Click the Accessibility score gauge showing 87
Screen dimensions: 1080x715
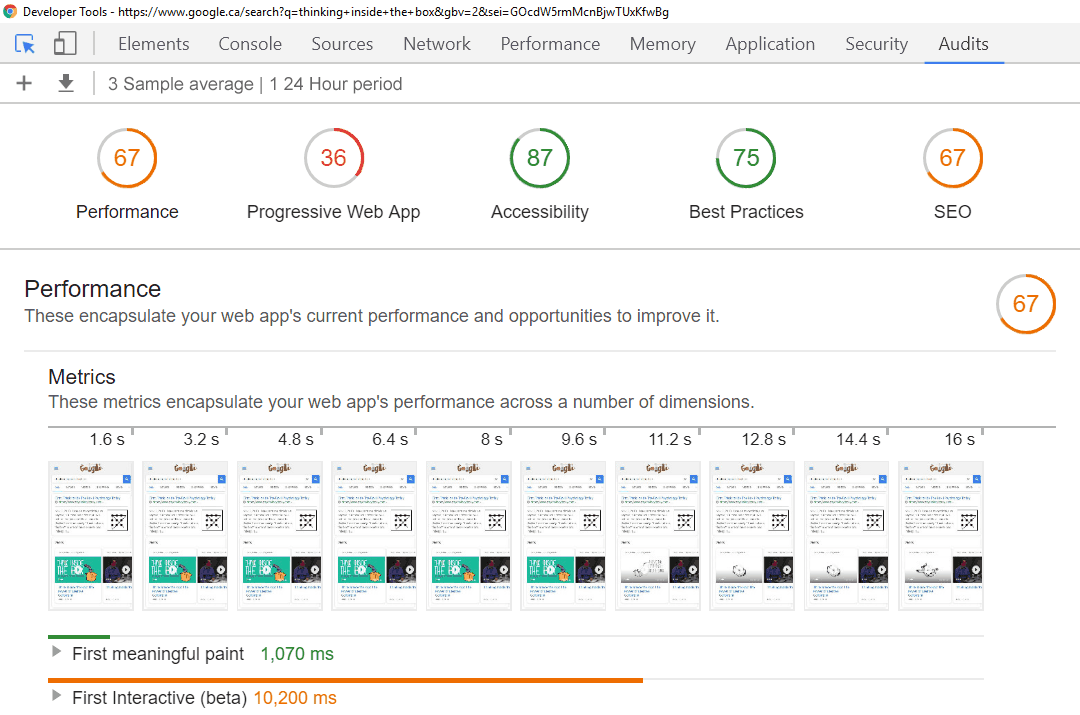tap(540, 158)
